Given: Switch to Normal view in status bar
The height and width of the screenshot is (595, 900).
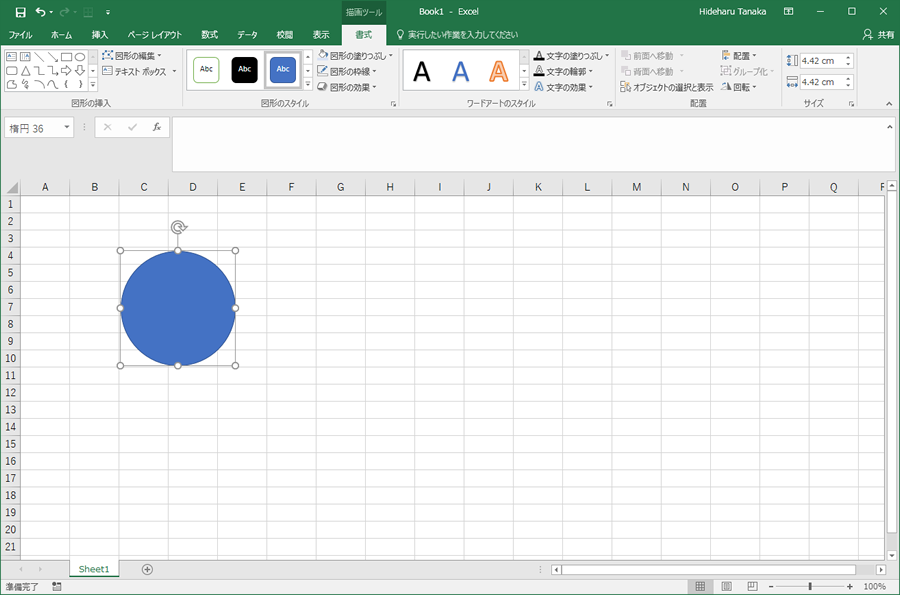Looking at the screenshot, I should 700,586.
